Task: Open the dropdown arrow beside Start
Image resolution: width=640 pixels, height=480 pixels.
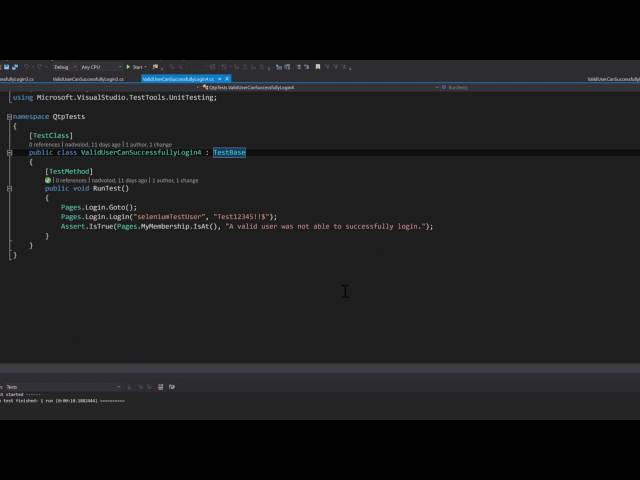Action: [146, 67]
